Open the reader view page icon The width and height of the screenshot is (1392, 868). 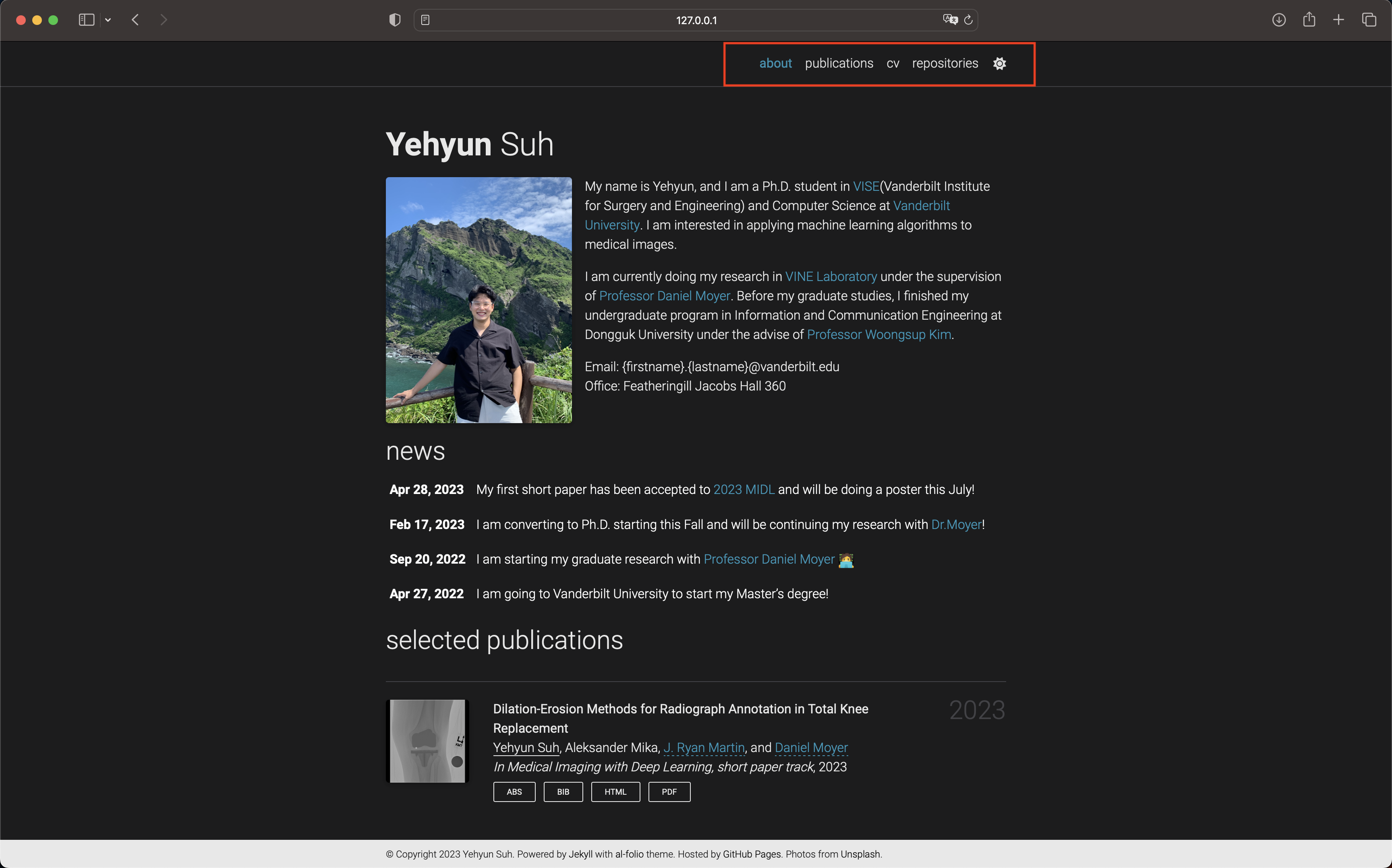425,20
